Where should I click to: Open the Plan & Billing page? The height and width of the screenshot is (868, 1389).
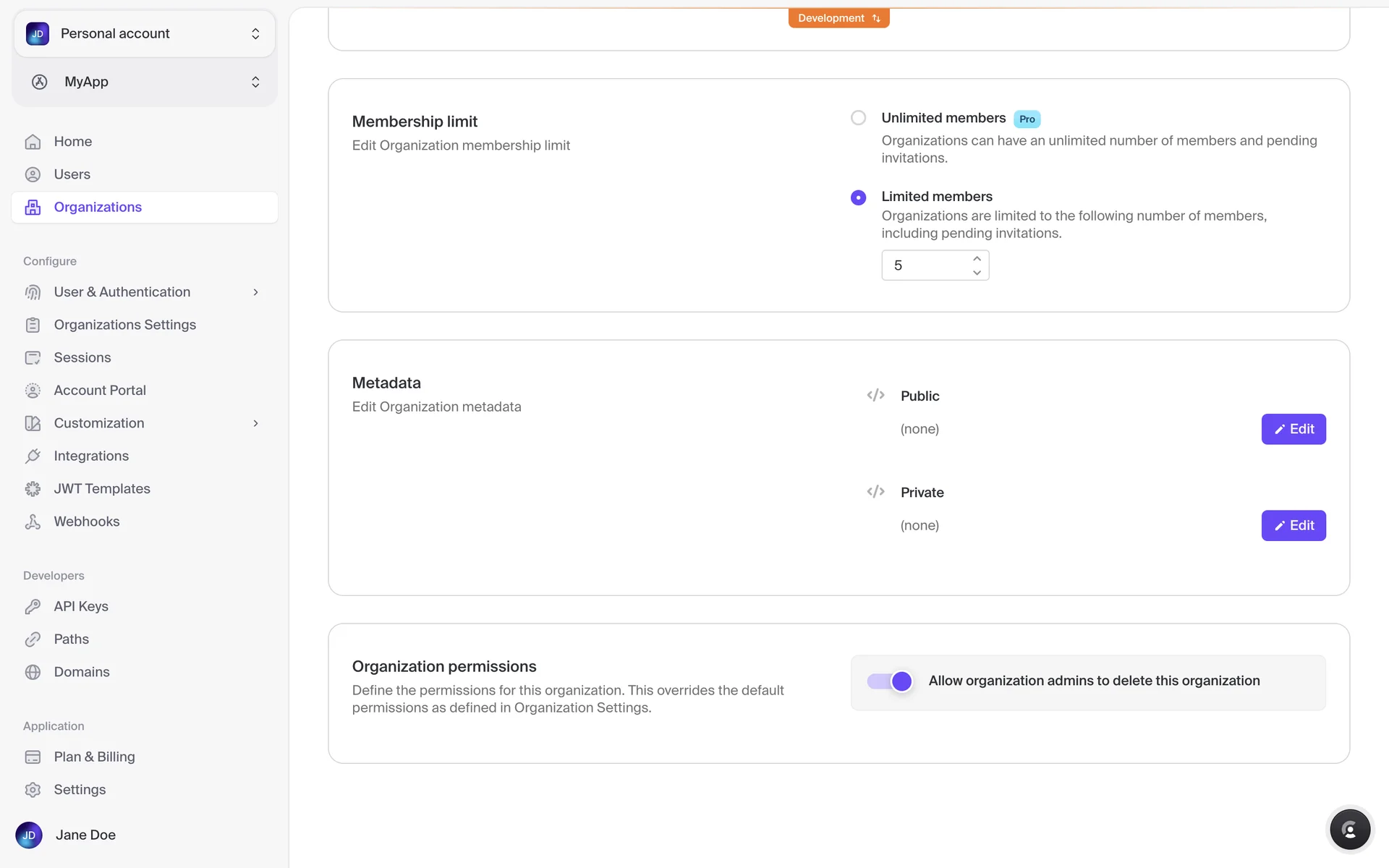click(94, 757)
